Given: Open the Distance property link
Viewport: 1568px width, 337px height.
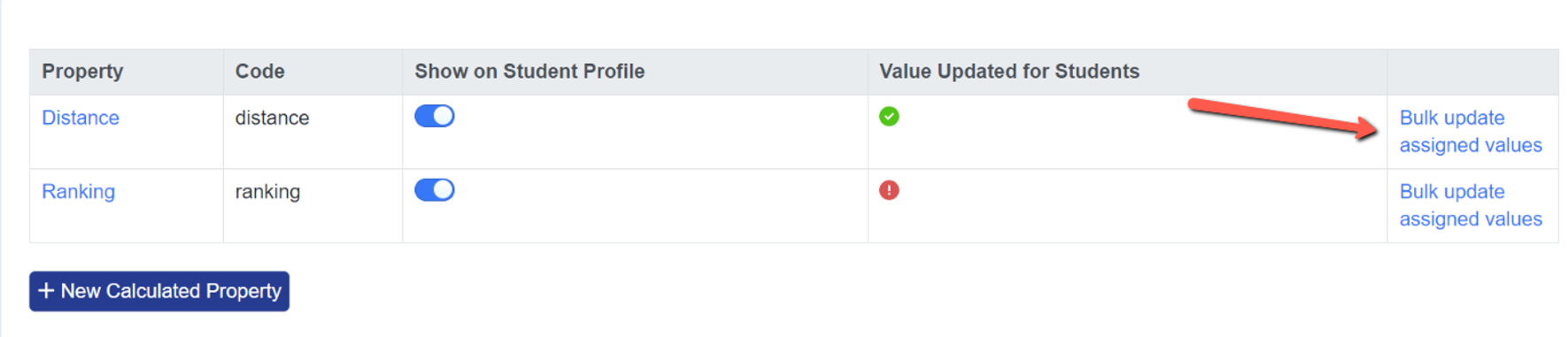Looking at the screenshot, I should [81, 118].
